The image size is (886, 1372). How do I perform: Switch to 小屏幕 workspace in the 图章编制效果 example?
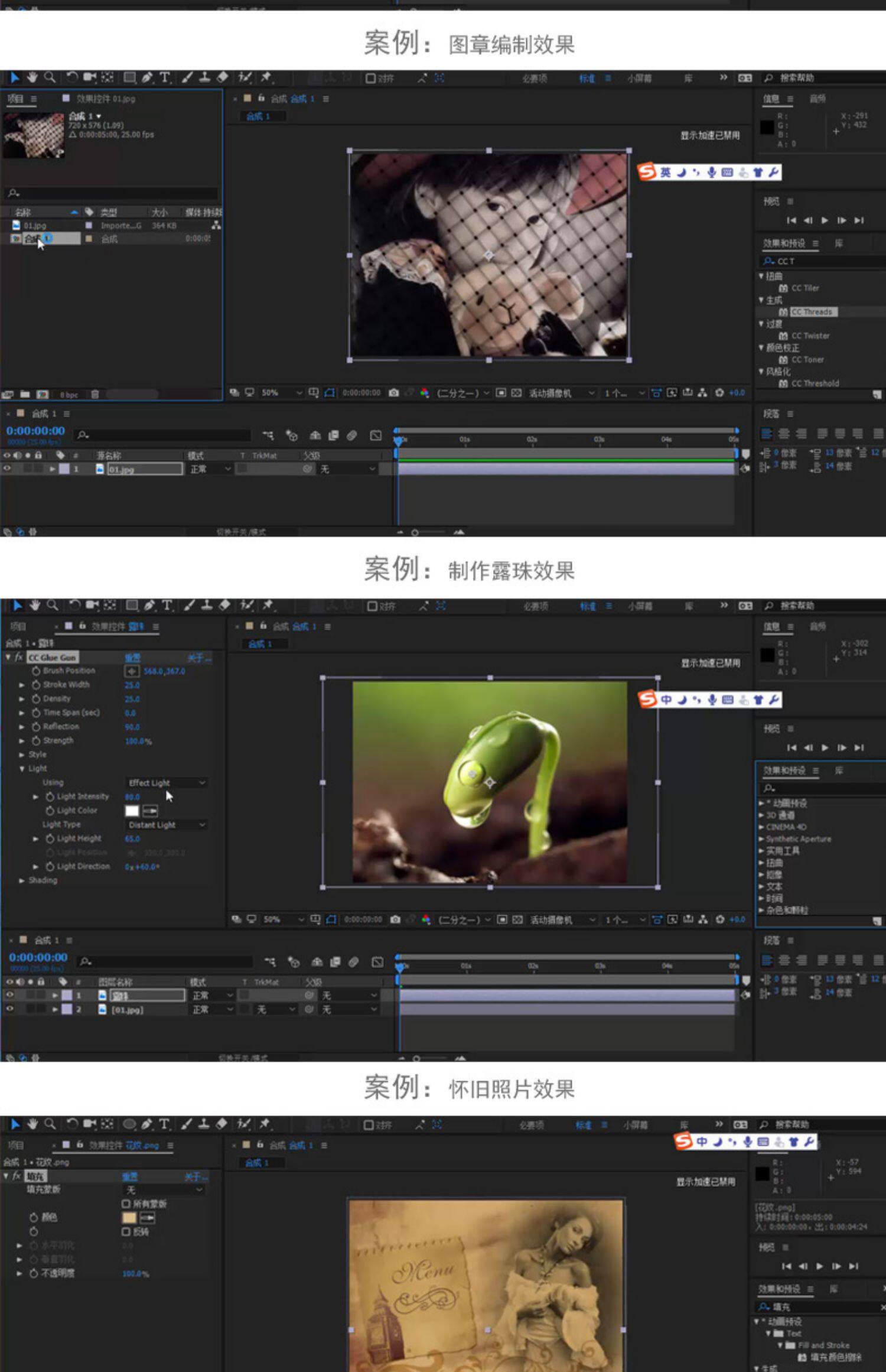click(639, 78)
